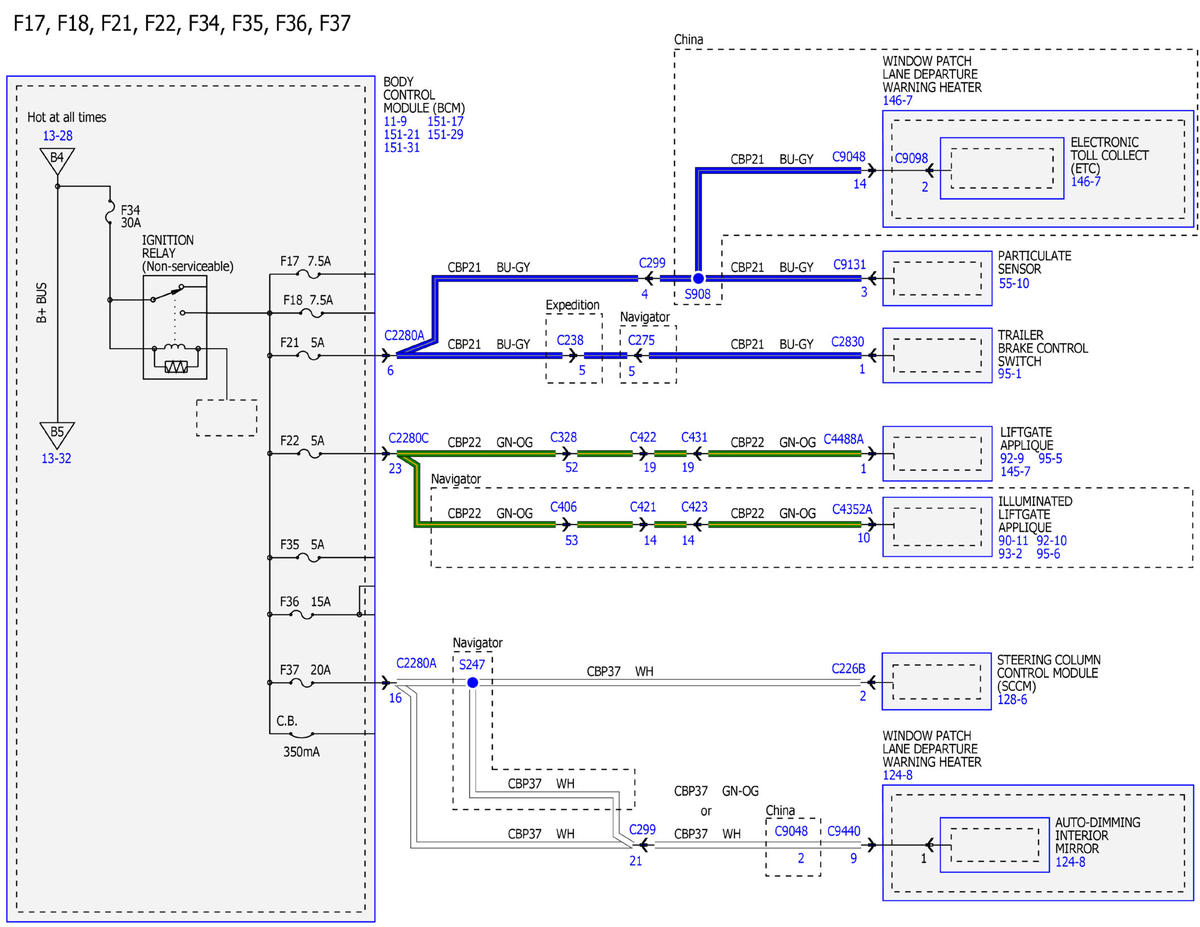Select Expedition connector C238
Viewport: 1200px width, 927px height.
pos(571,340)
